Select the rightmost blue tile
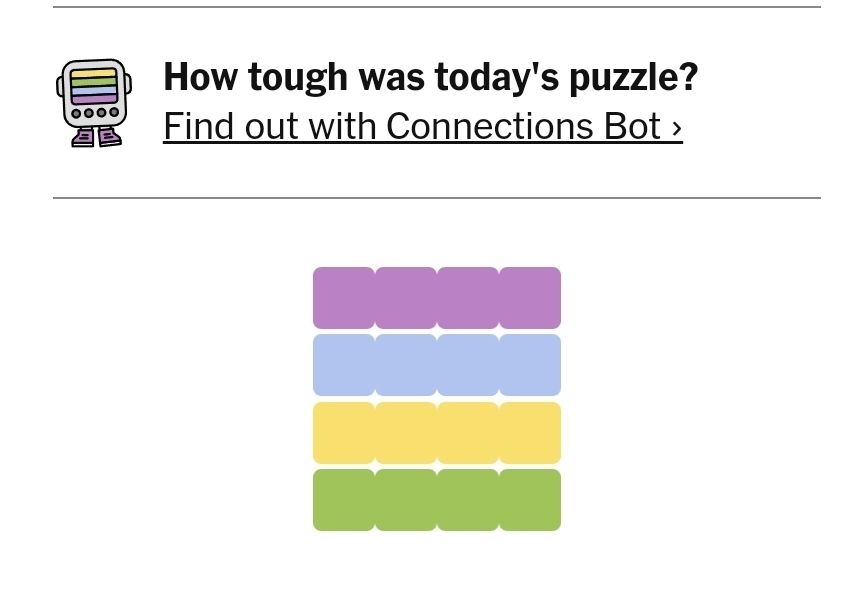This screenshot has height=601, width=847. (x=529, y=364)
